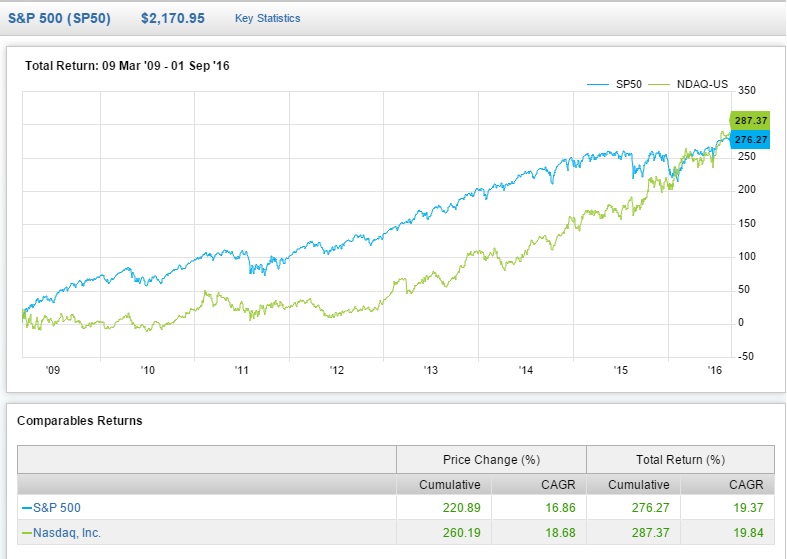This screenshot has width=787, height=559.
Task: Select the Price Change (%) column header
Action: (x=491, y=460)
